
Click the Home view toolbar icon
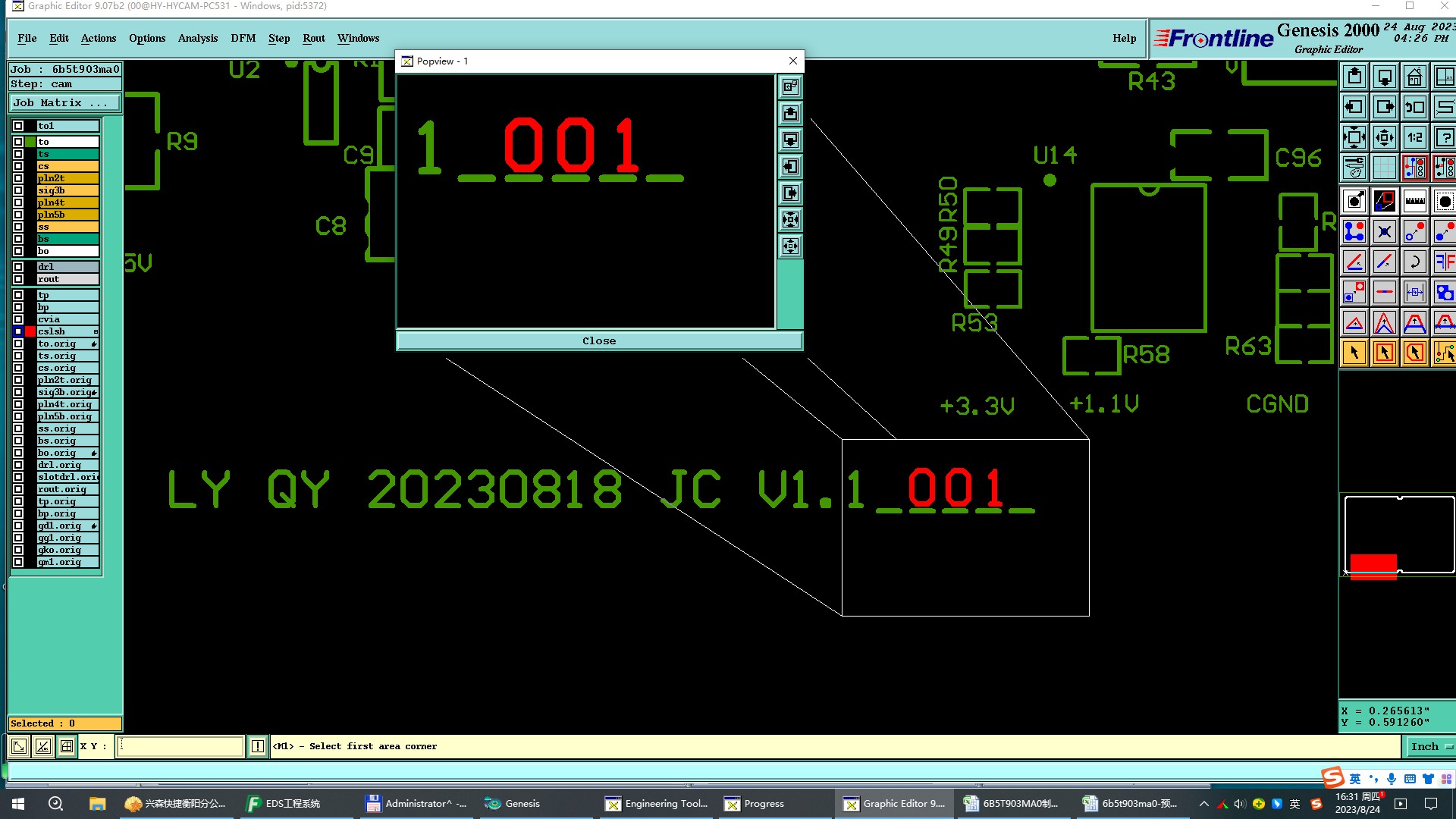coord(1414,77)
